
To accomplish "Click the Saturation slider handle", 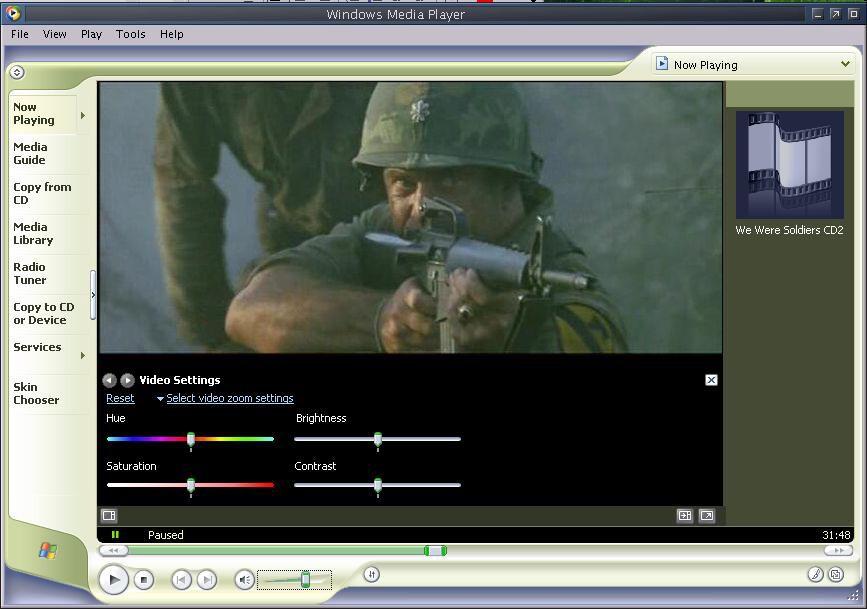I will 191,486.
